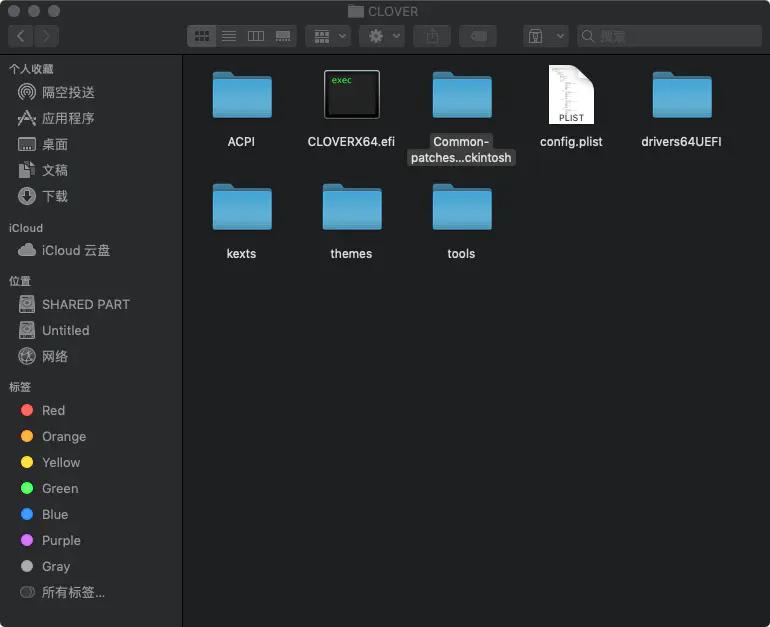Viewport: 770px width, 627px height.
Task: Filter by the Gray tag
Action: [45, 567]
